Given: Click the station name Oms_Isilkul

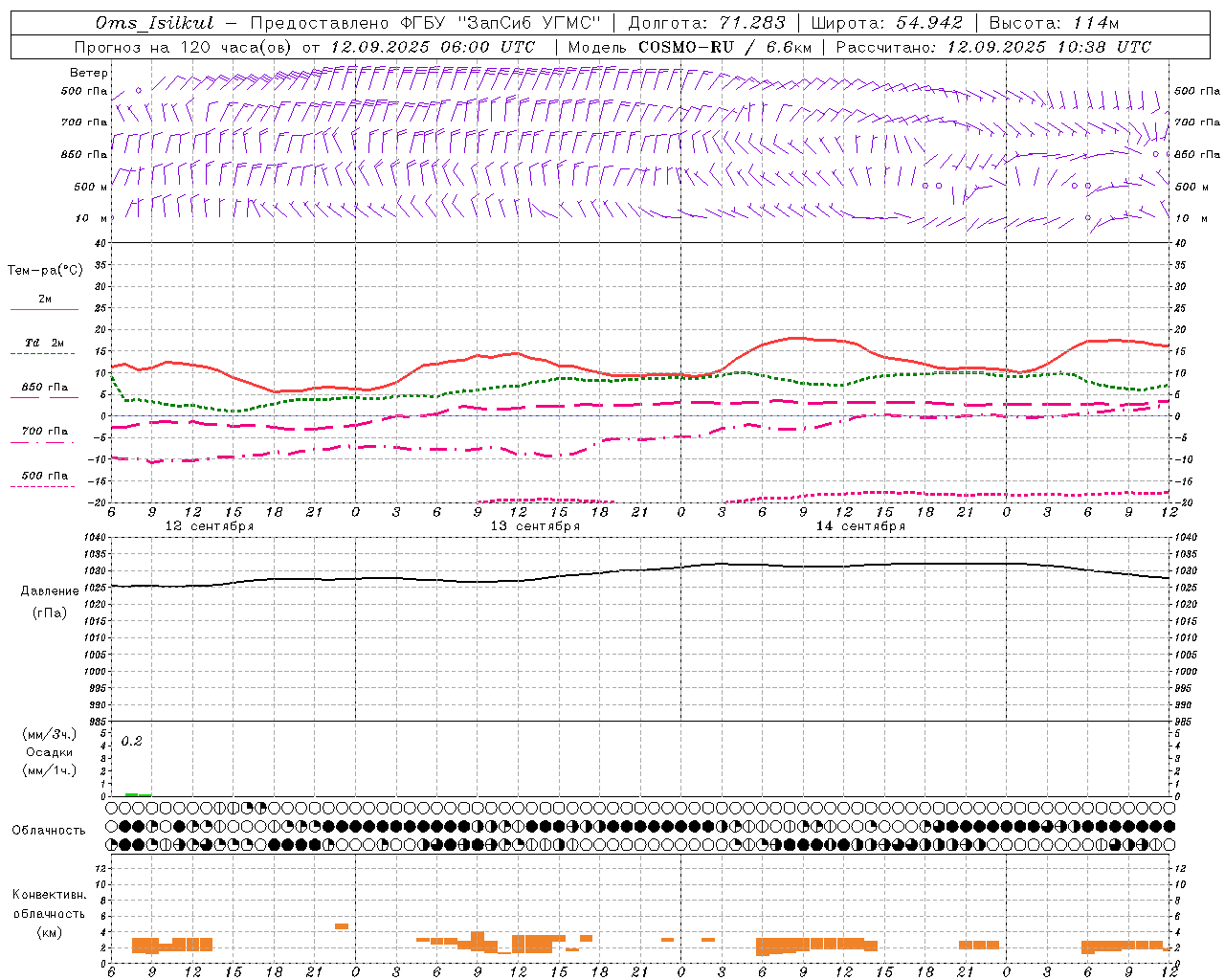Looking at the screenshot, I should (155, 23).
